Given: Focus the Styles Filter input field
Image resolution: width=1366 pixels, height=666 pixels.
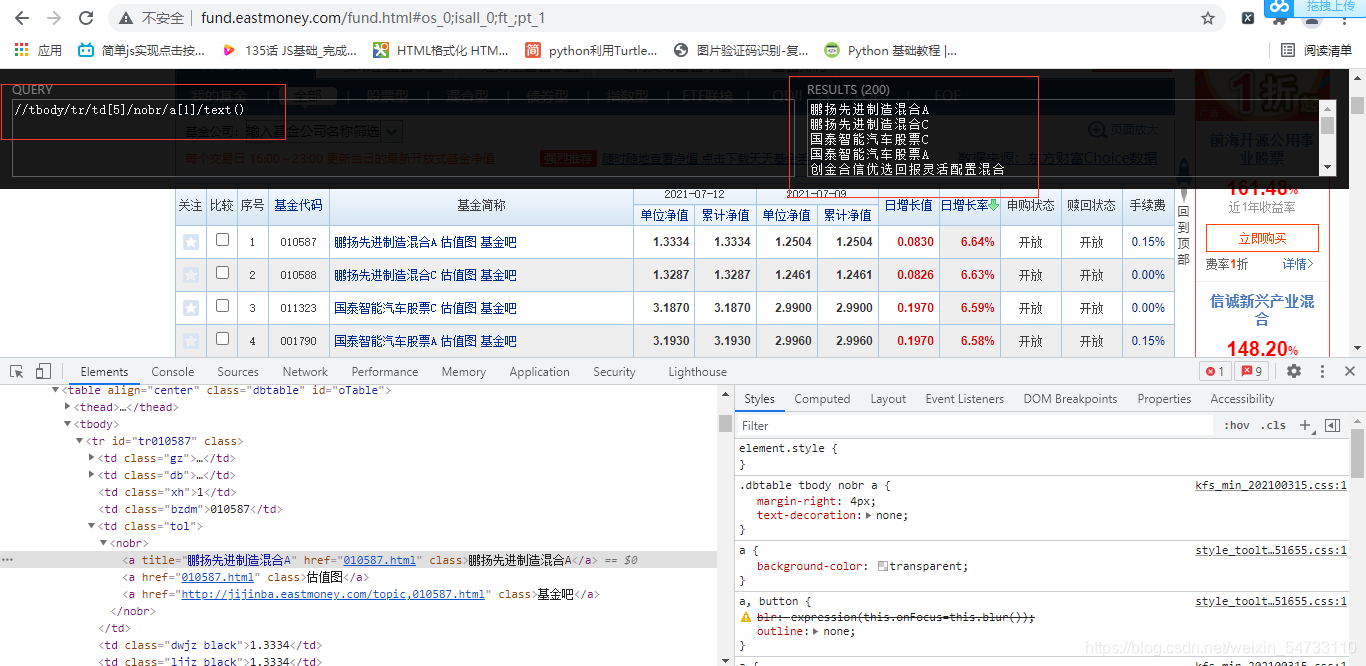Looking at the screenshot, I should coord(975,425).
